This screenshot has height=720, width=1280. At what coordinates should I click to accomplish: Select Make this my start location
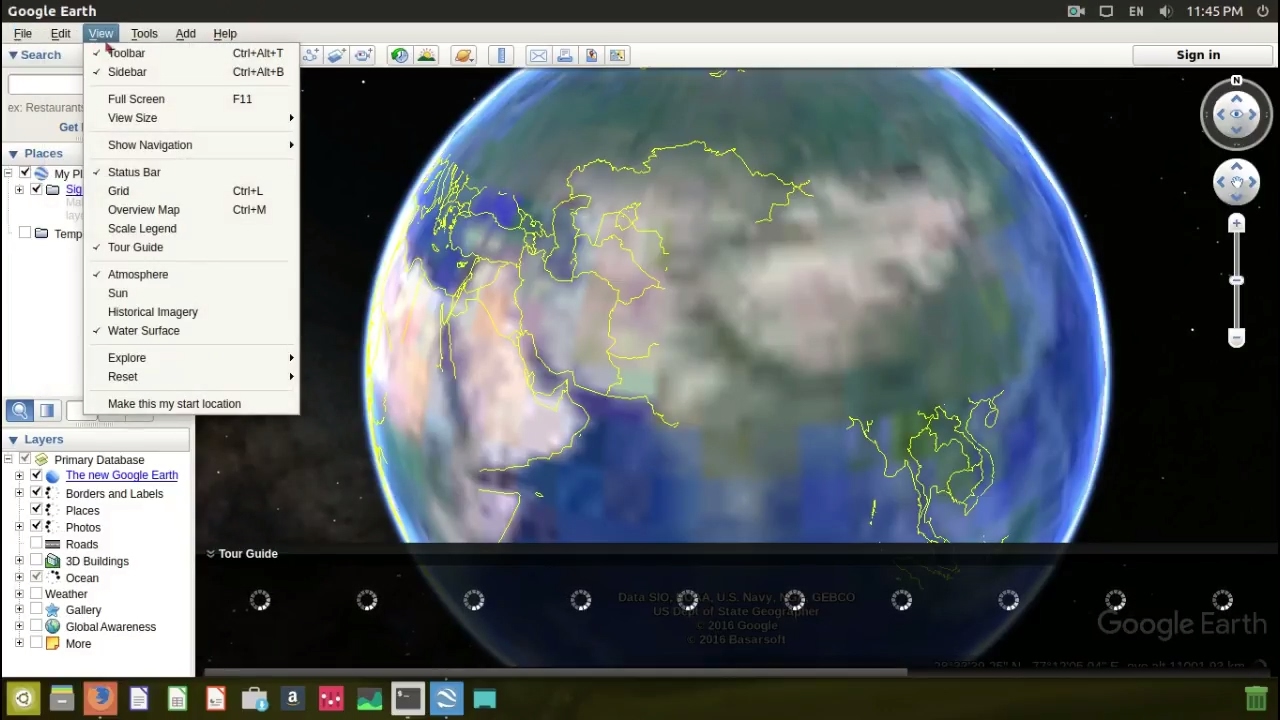tap(192, 404)
